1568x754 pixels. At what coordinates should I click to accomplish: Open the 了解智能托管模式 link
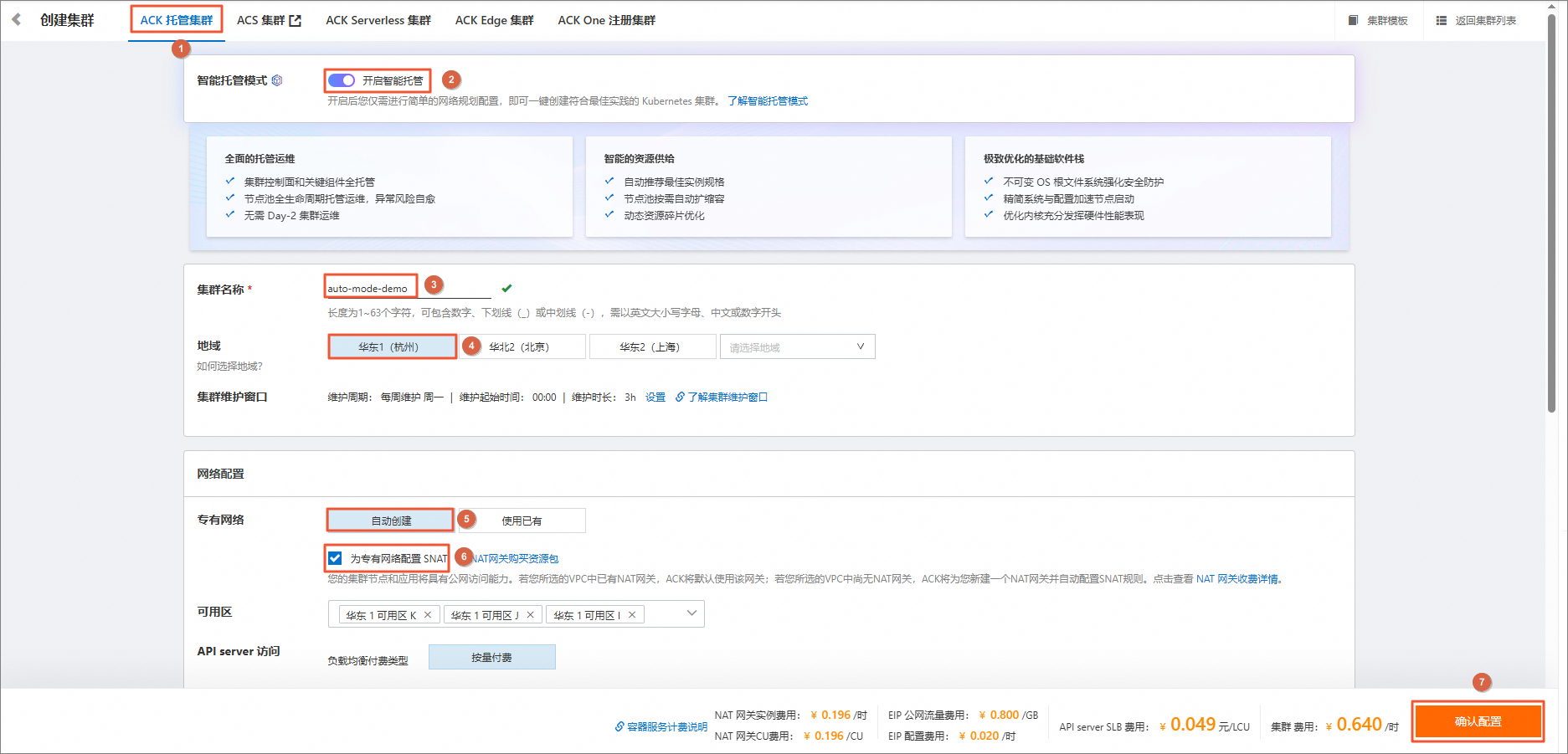[768, 101]
